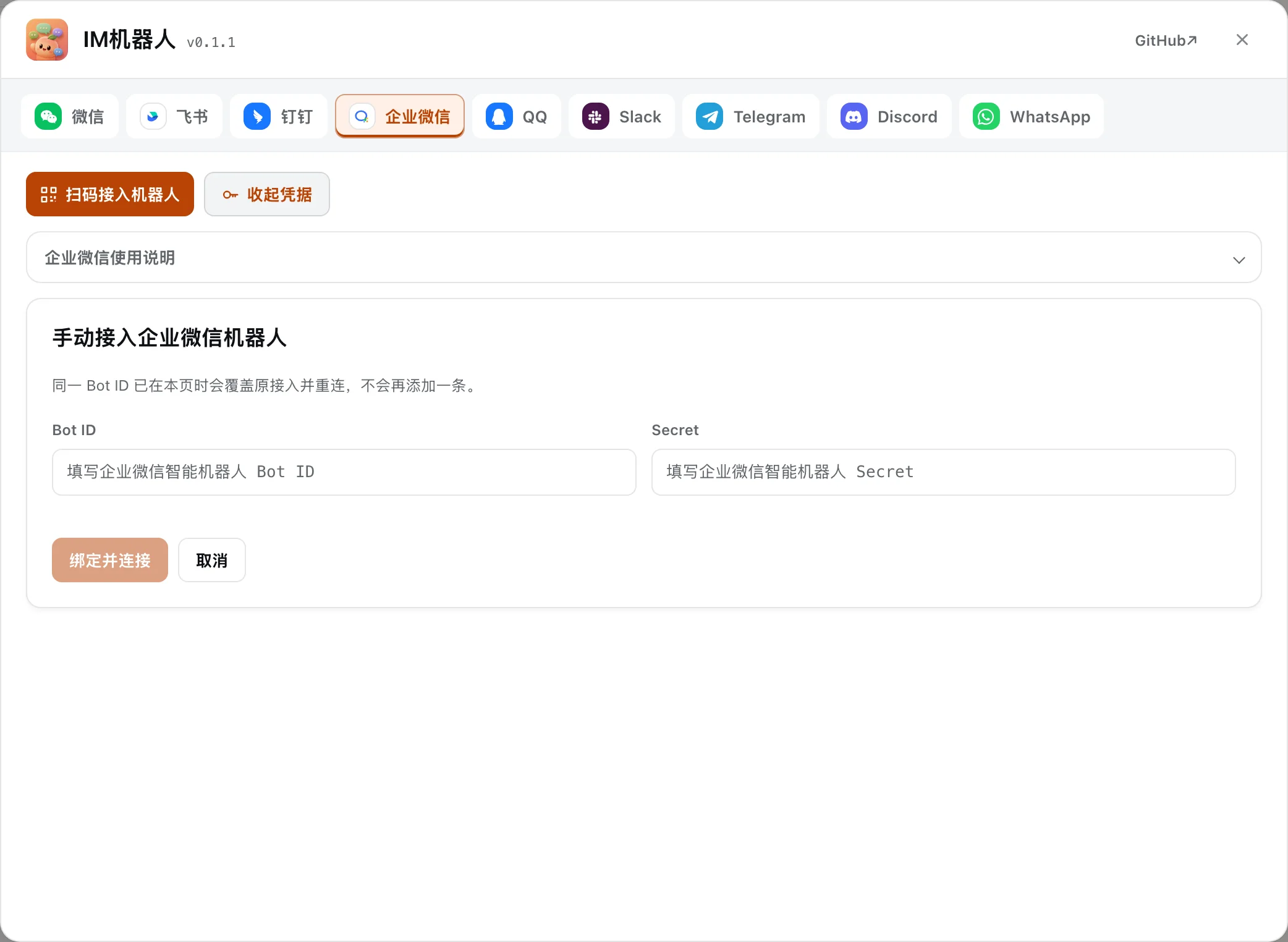The height and width of the screenshot is (942, 1288).
Task: Click the blue DingTalk icon
Action: (x=257, y=116)
